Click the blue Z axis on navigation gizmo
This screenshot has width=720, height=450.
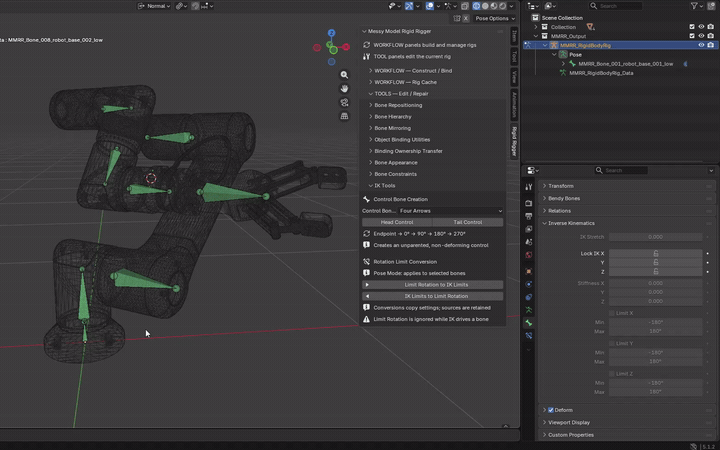[331, 33]
